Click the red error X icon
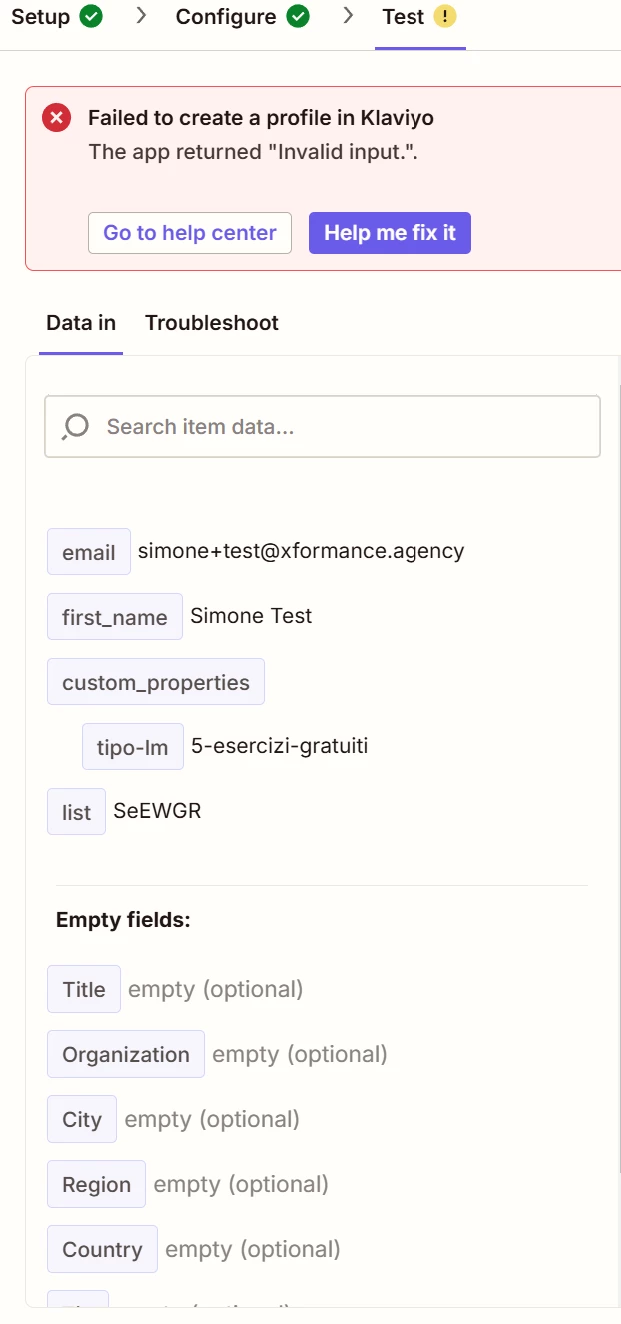This screenshot has height=1324, width=621. point(56,118)
